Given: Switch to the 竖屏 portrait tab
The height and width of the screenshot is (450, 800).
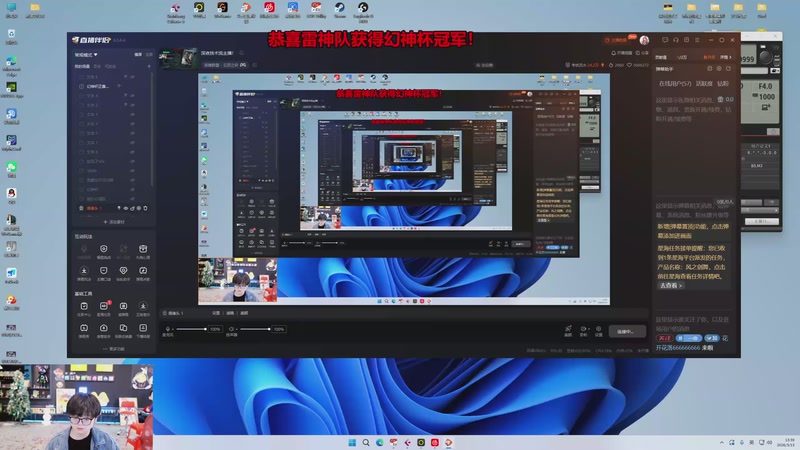Looking at the screenshot, I should click(x=149, y=55).
